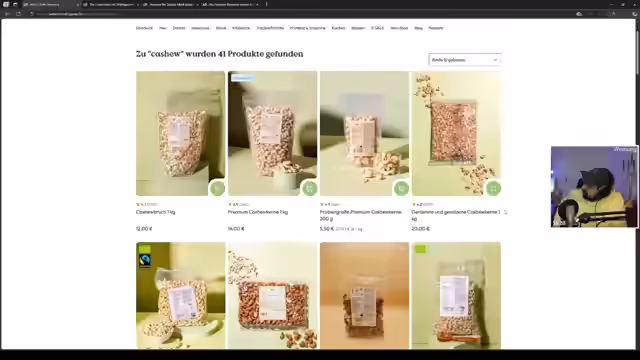Switch to the second browser tab
This screenshot has width=640, height=360.
point(110,4)
